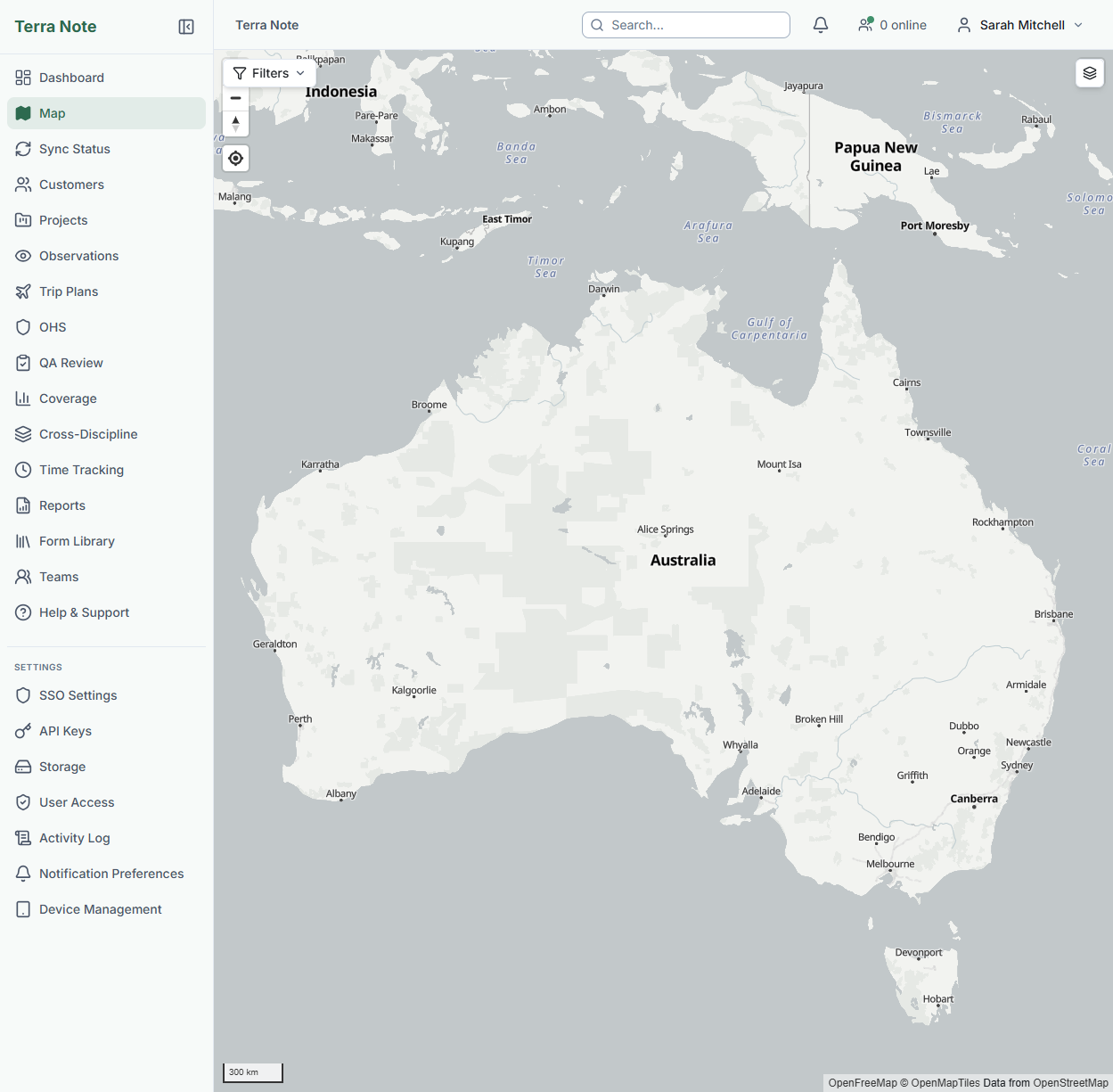Image resolution: width=1113 pixels, height=1092 pixels.
Task: Open the Sarah Mitchell account dropdown
Action: click(x=1019, y=25)
